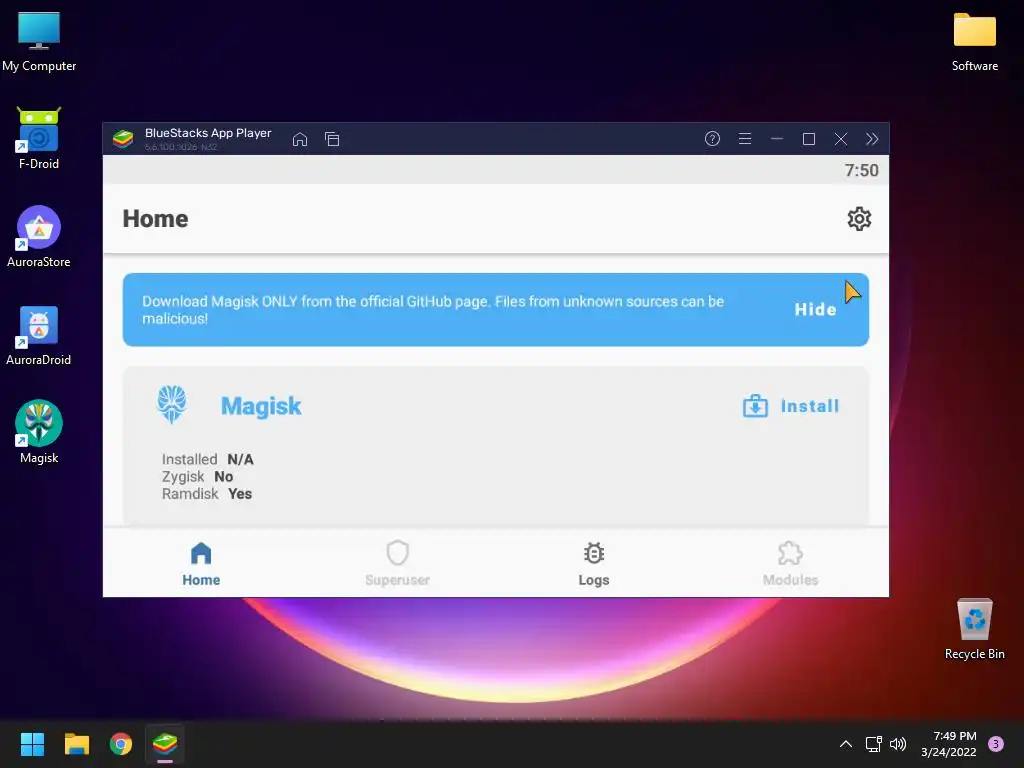Minimize the BlueStacks window
The height and width of the screenshot is (768, 1024).
(x=776, y=138)
